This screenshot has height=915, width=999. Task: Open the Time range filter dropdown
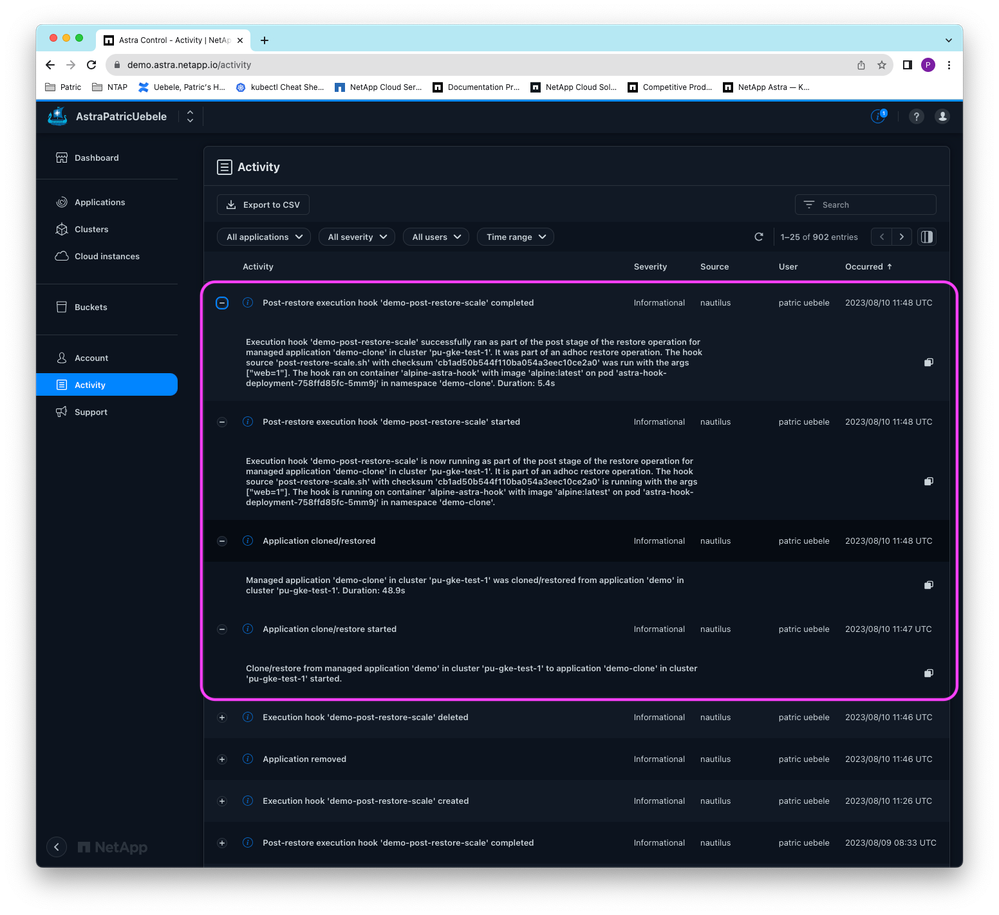[x=515, y=237]
